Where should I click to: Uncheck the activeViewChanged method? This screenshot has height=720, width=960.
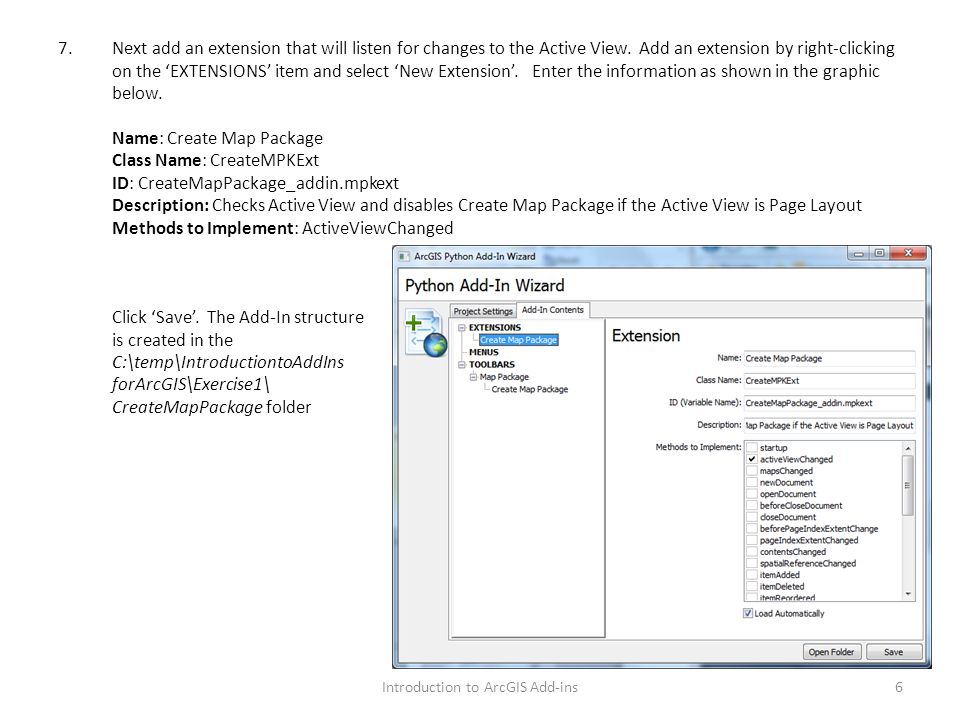[752, 459]
